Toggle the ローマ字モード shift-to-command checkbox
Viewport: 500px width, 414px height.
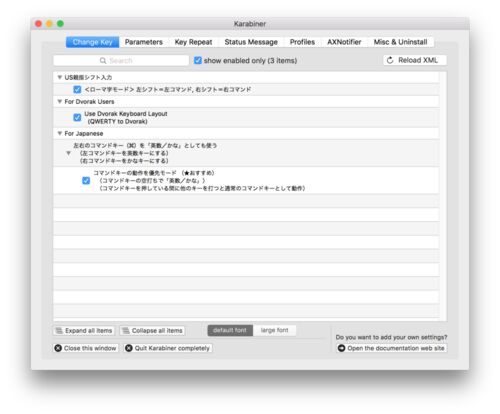coord(77,89)
